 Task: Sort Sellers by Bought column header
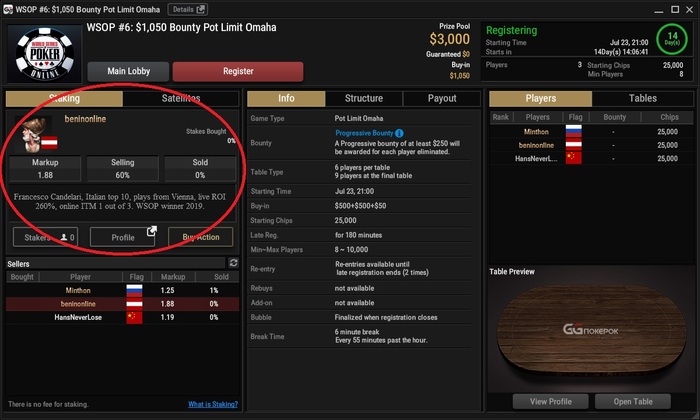point(22,277)
